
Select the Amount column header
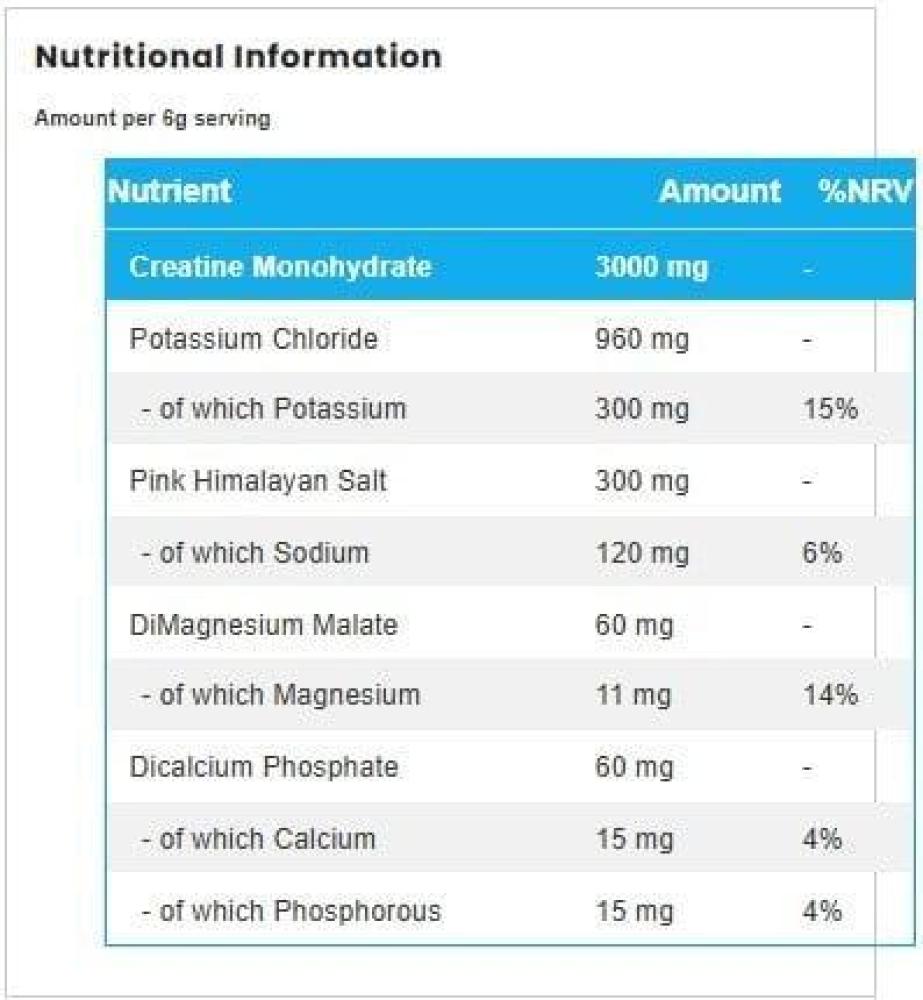[719, 191]
